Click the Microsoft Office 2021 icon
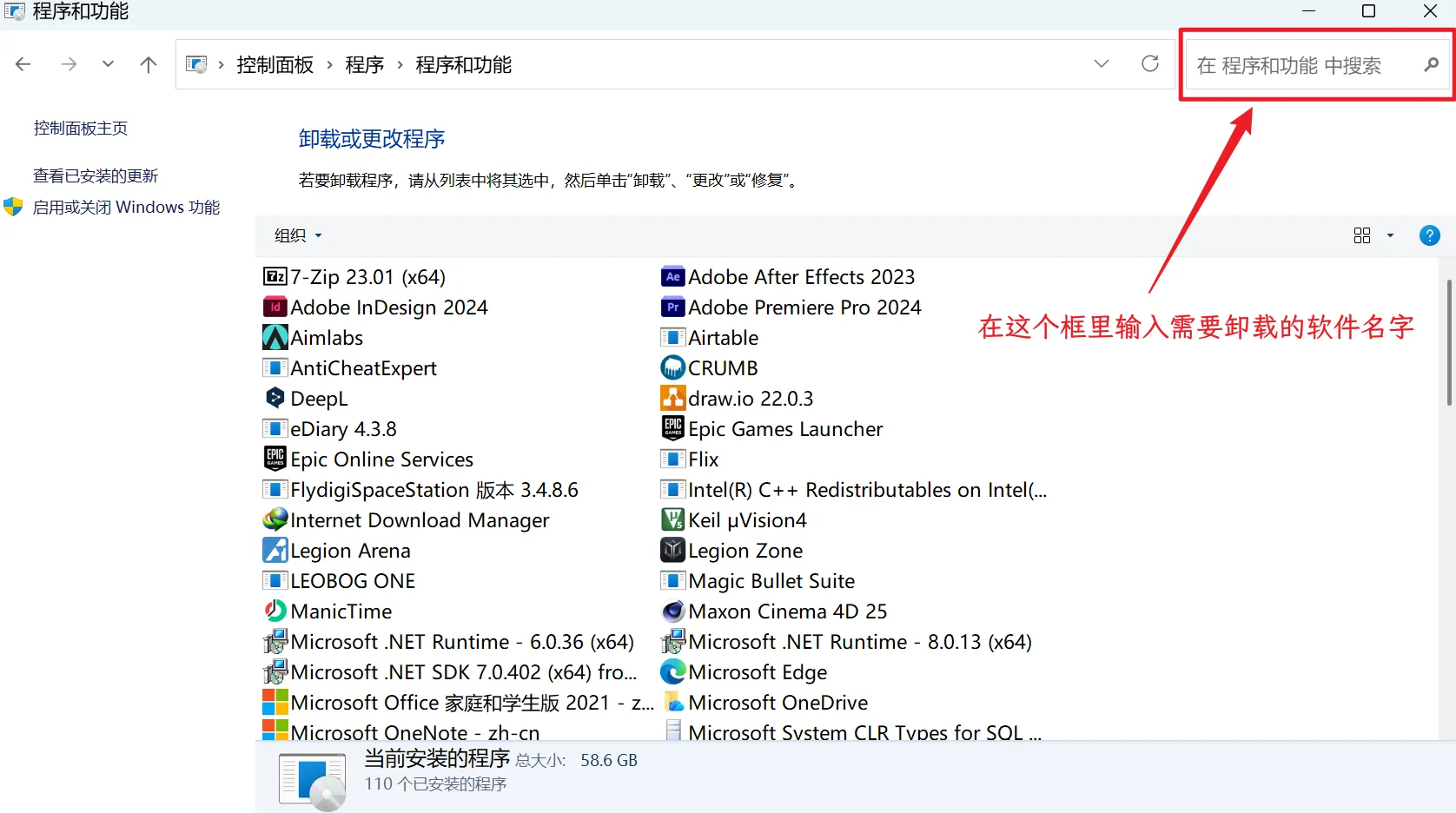 point(275,703)
